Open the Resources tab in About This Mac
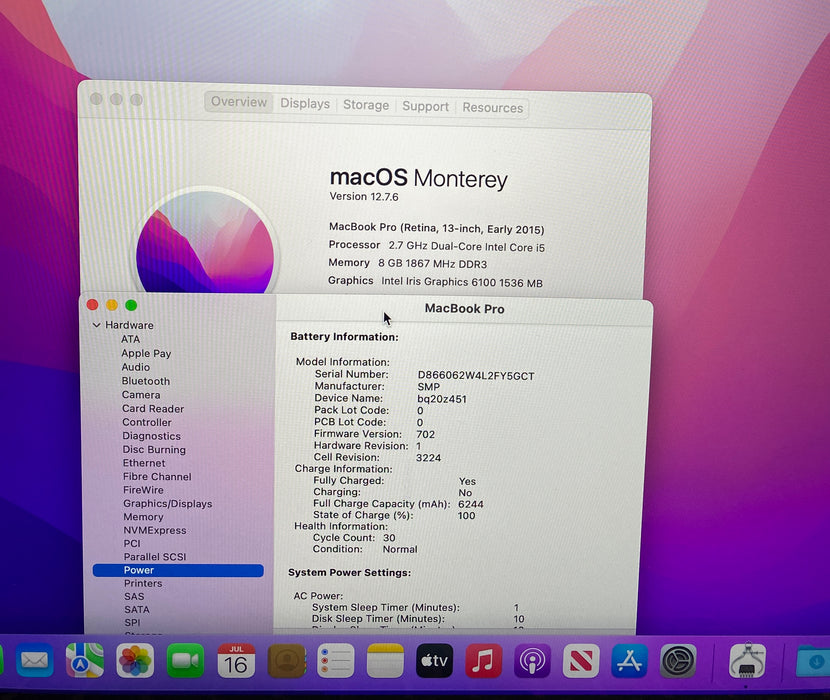Viewport: 830px width, 700px height. point(492,107)
